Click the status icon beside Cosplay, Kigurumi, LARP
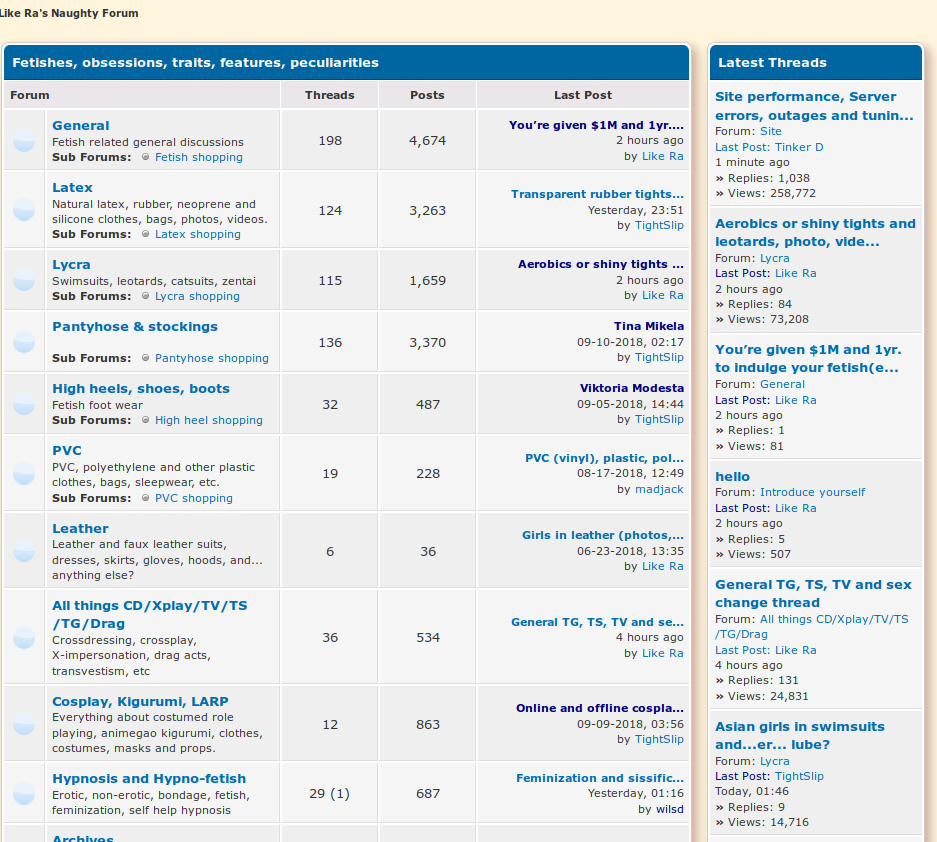Viewport: 937px width, 842px height. (24, 724)
